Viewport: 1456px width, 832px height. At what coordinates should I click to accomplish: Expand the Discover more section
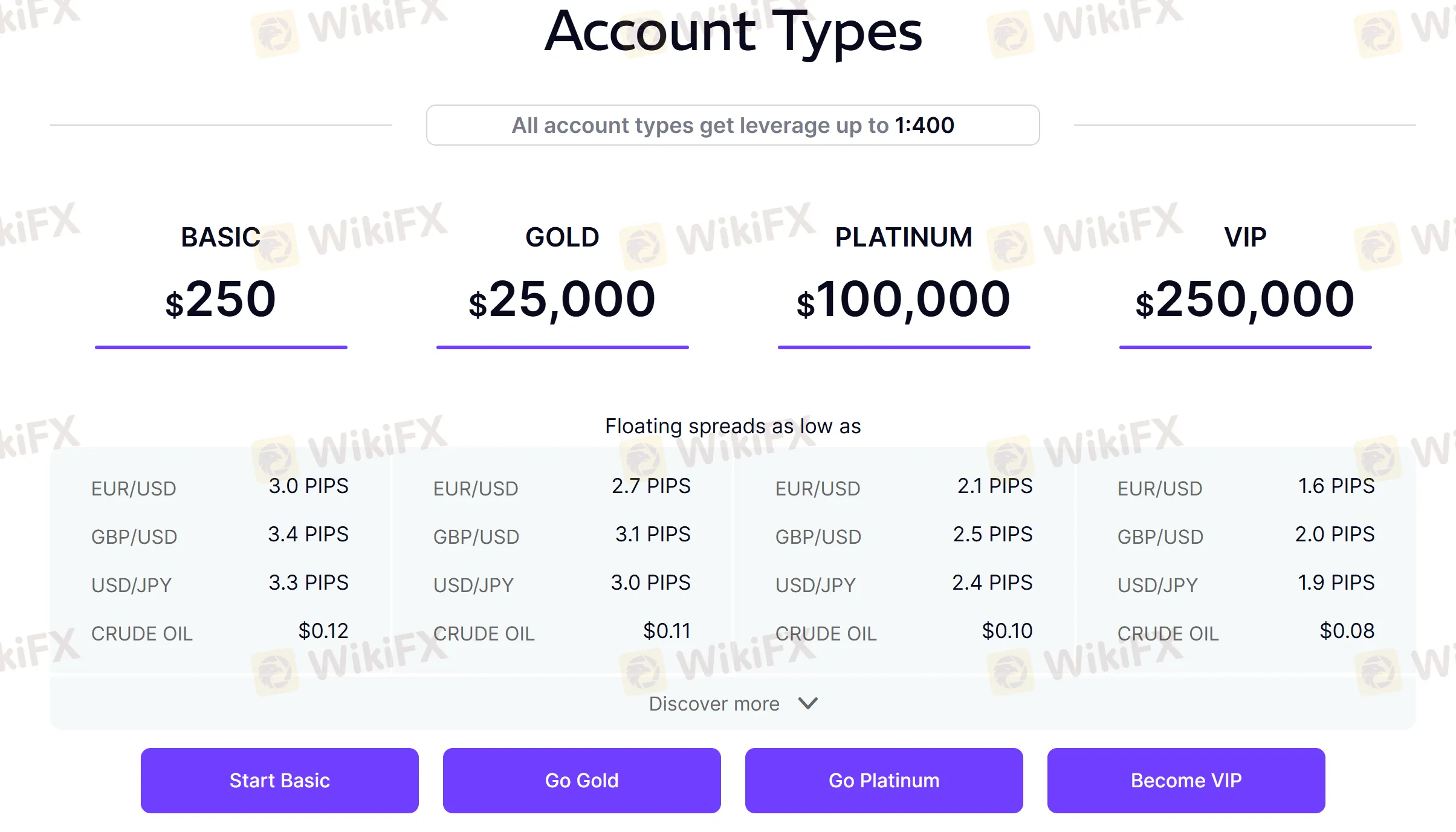click(713, 703)
